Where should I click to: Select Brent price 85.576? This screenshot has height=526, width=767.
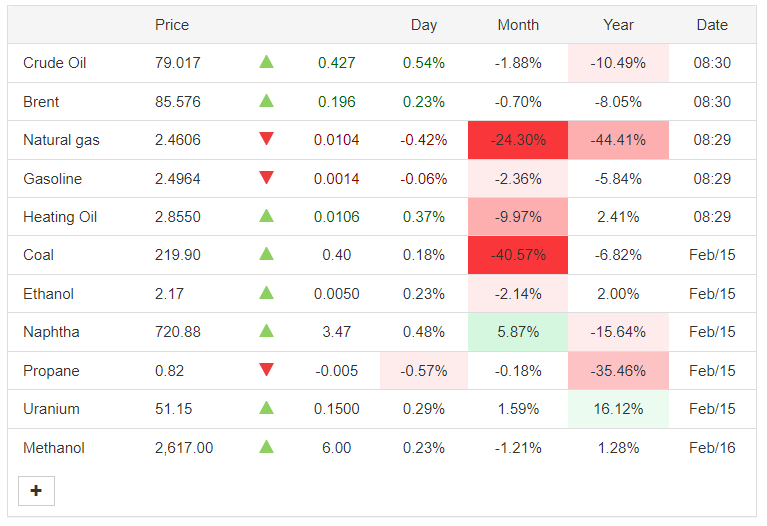tap(178, 102)
